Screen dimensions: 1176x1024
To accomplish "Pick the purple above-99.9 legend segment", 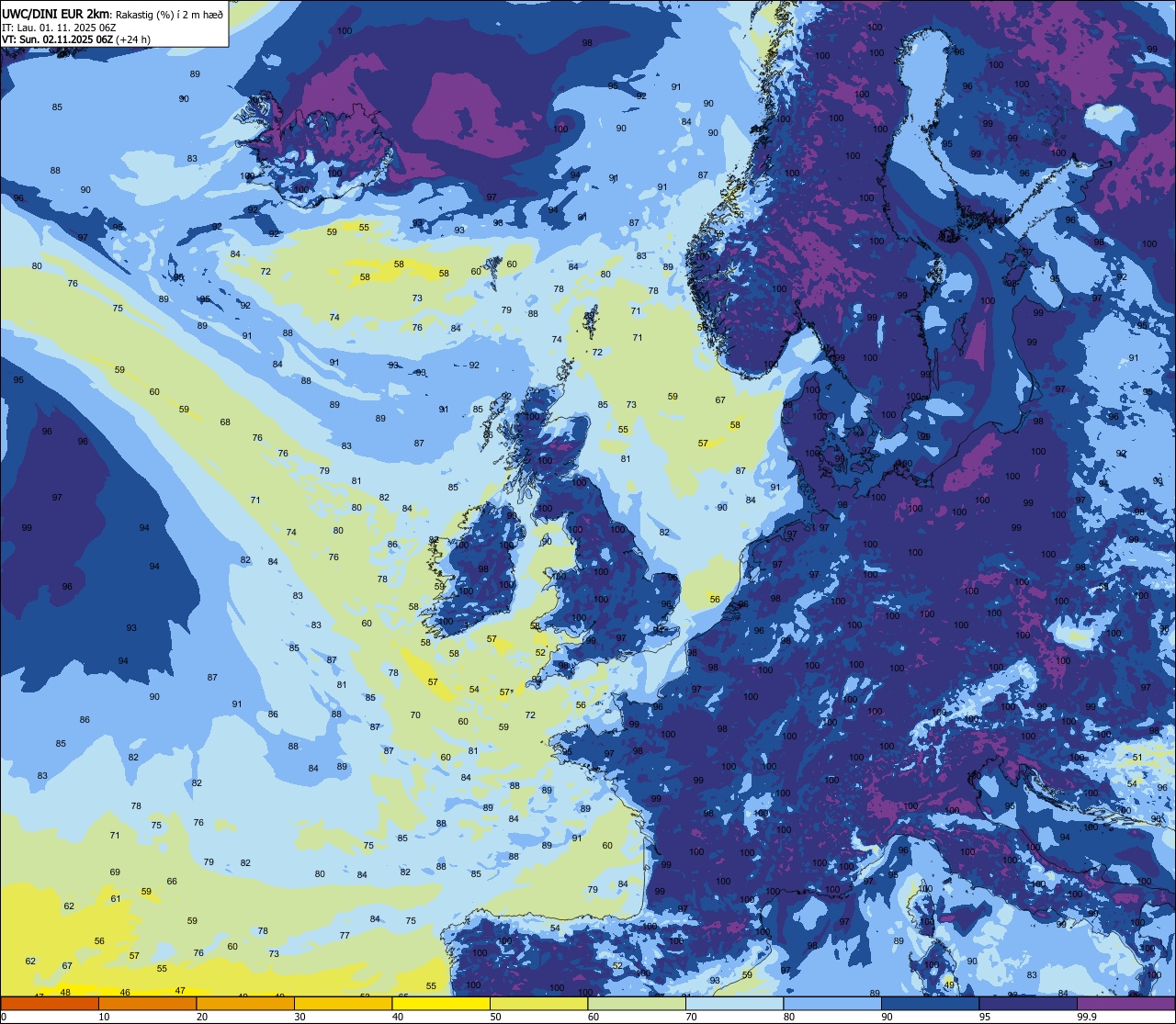I will point(1125,1003).
